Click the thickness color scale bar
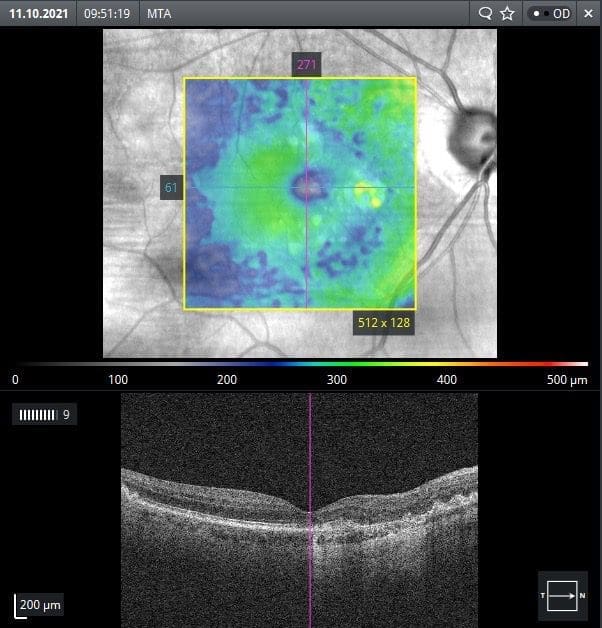This screenshot has width=602, height=628. tap(300, 365)
